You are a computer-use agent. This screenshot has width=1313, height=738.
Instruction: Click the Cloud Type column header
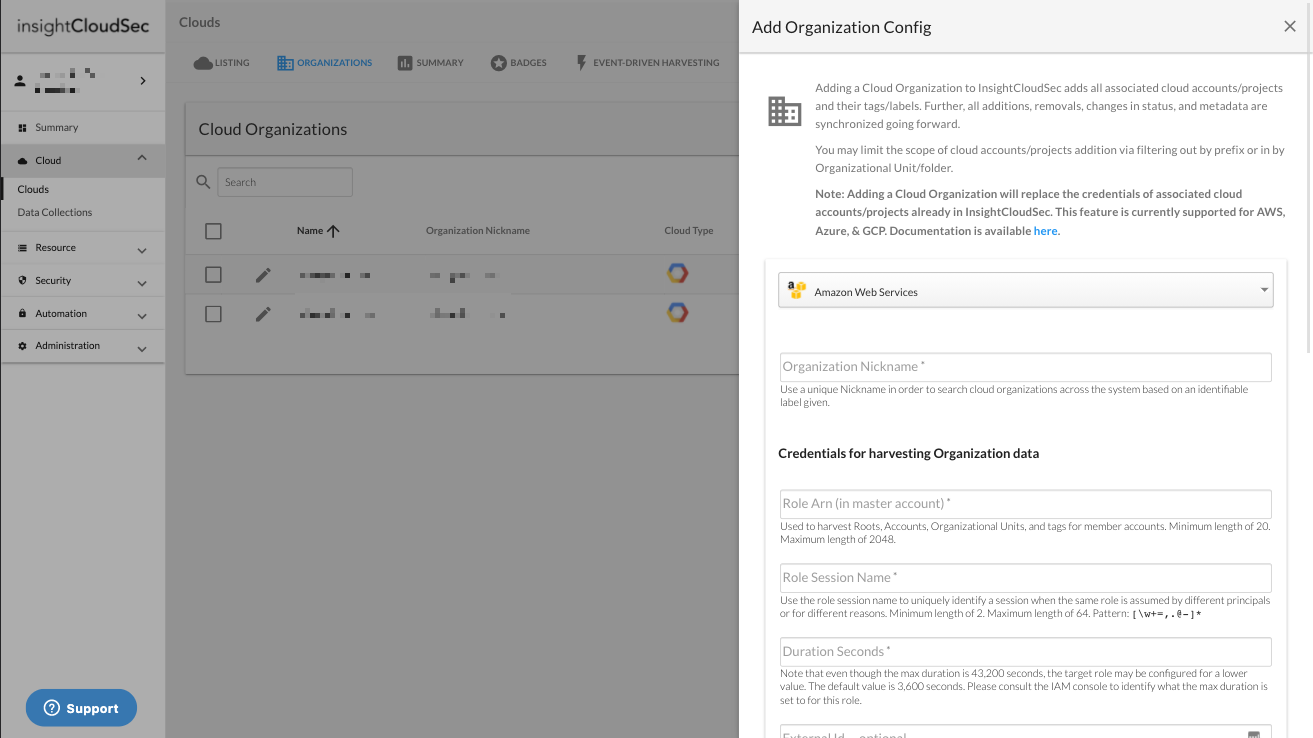(689, 230)
